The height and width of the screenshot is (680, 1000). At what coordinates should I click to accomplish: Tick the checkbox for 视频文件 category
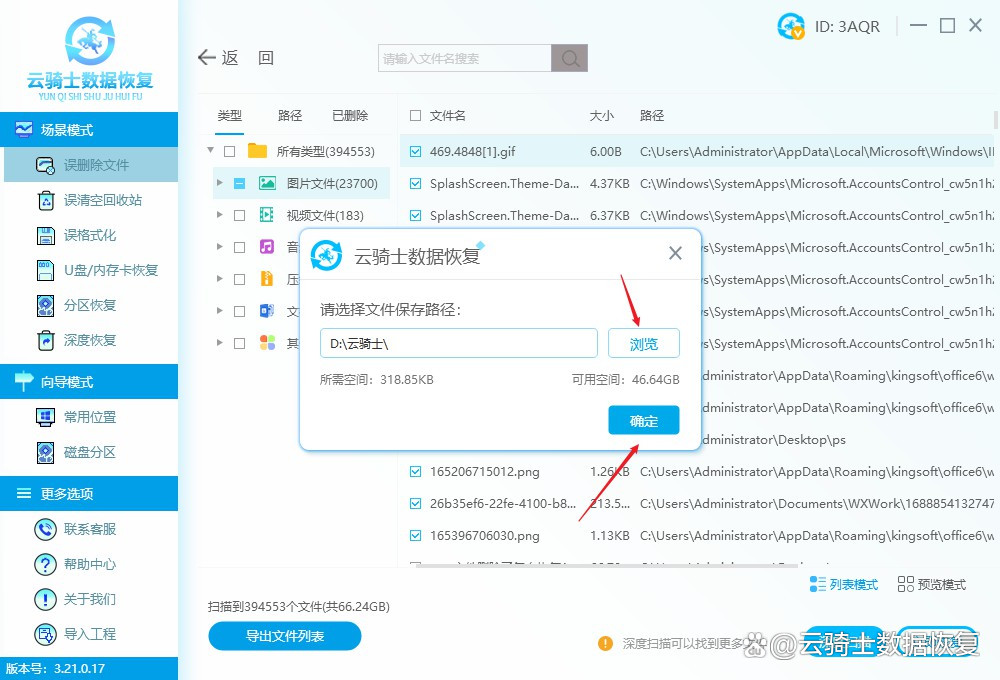click(x=238, y=214)
